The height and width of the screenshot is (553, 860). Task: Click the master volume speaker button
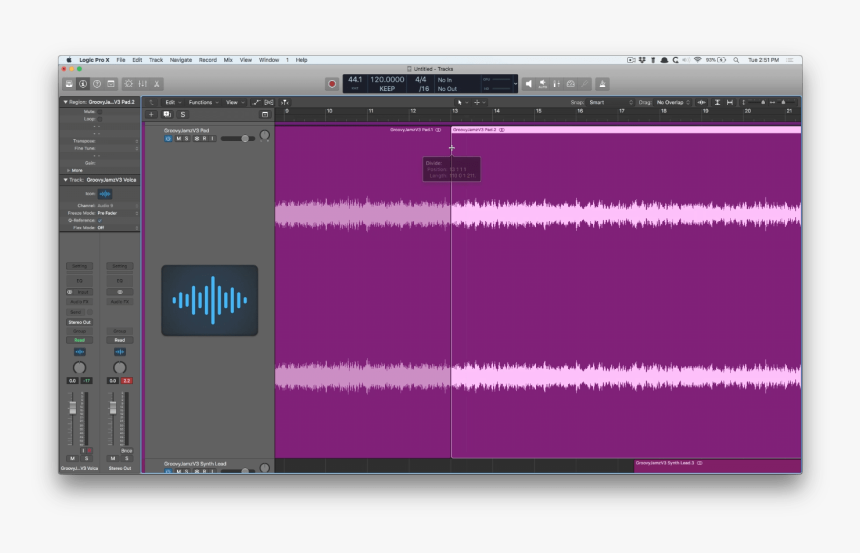529,84
